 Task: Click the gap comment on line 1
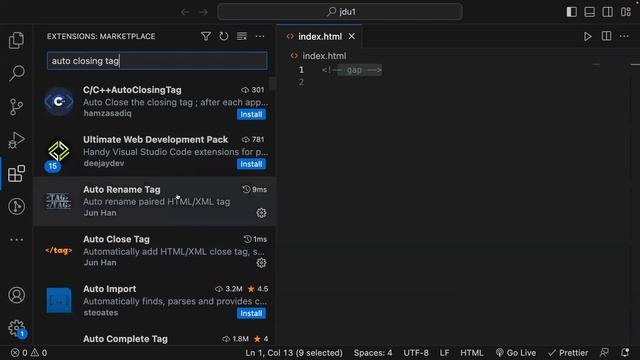click(x=351, y=70)
